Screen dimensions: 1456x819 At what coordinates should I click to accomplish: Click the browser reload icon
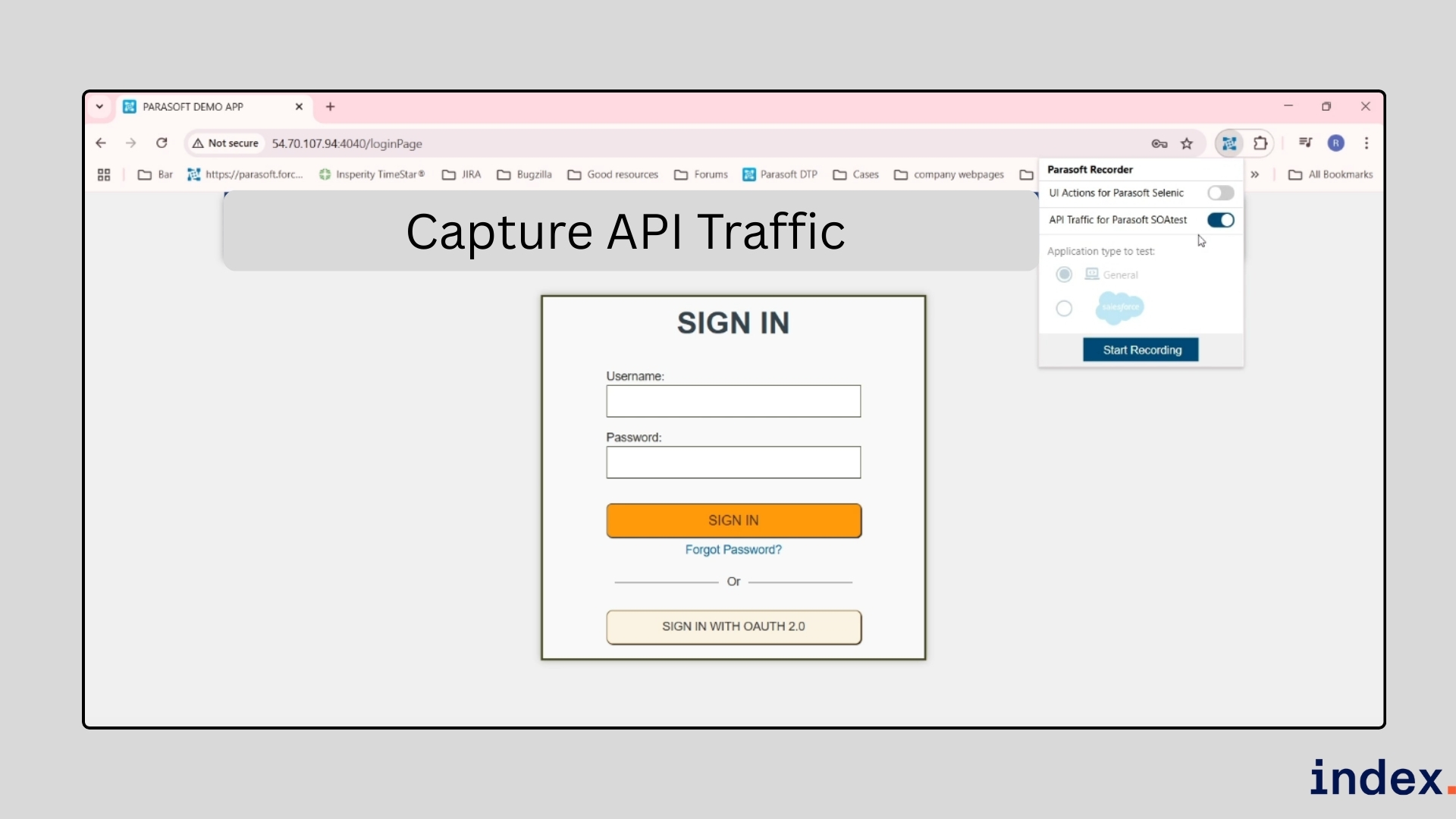162,143
